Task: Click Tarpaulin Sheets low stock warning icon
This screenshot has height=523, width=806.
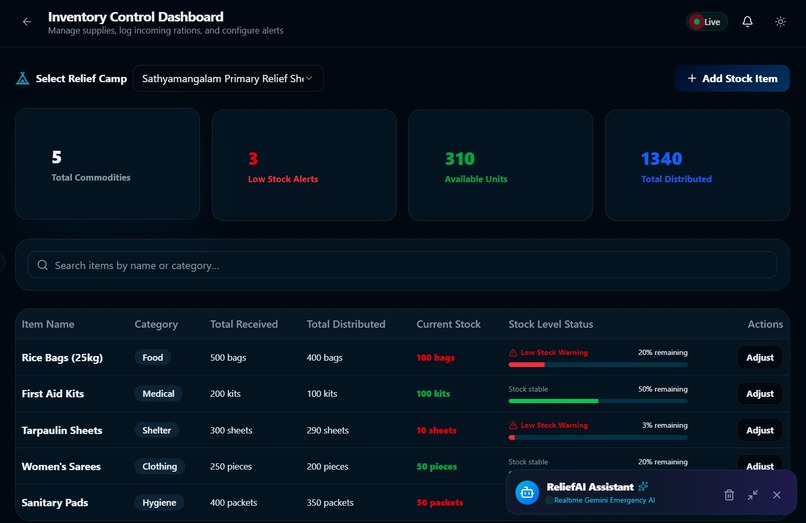Action: tap(513, 425)
